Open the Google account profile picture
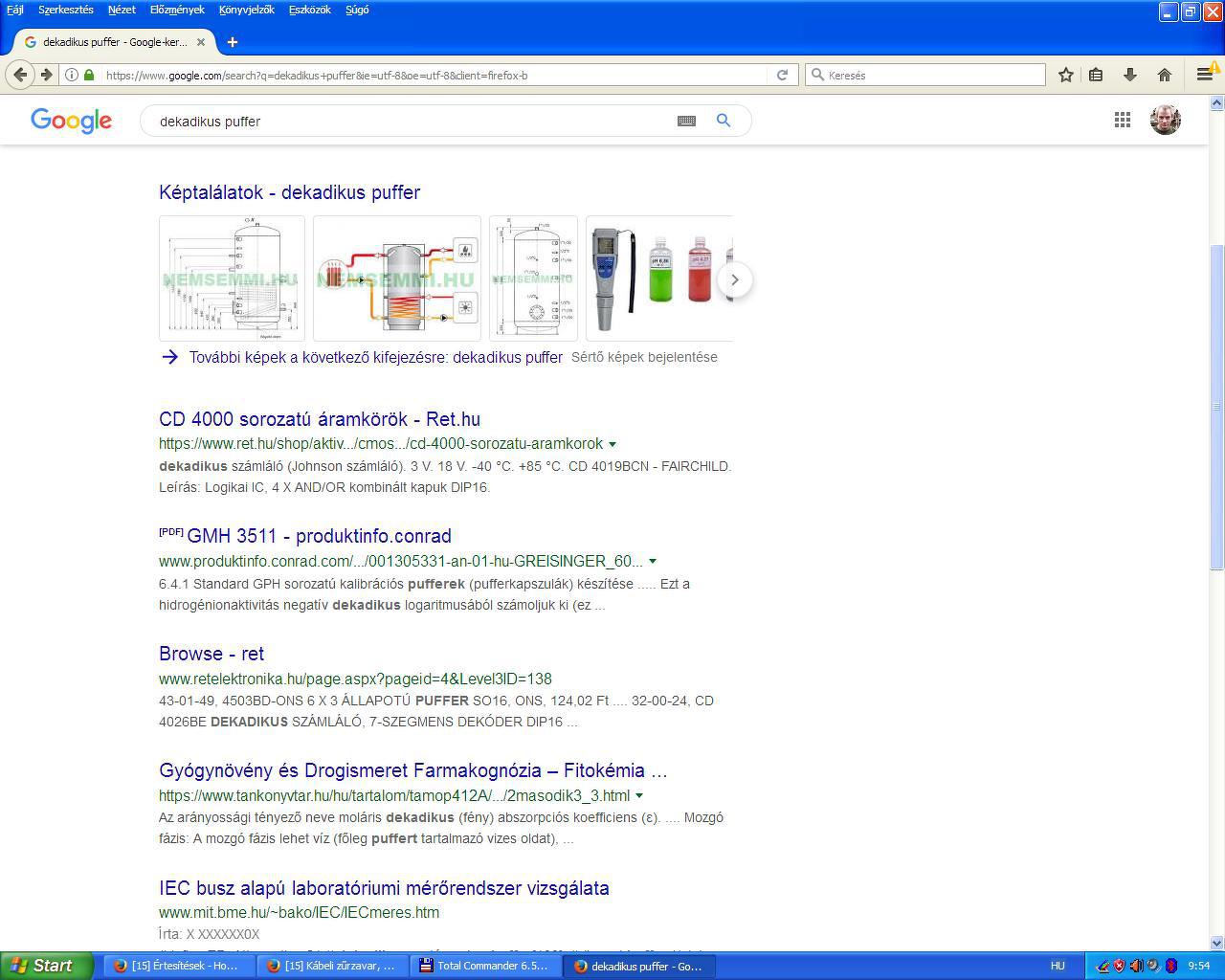The height and width of the screenshot is (980, 1225). coord(1165,120)
